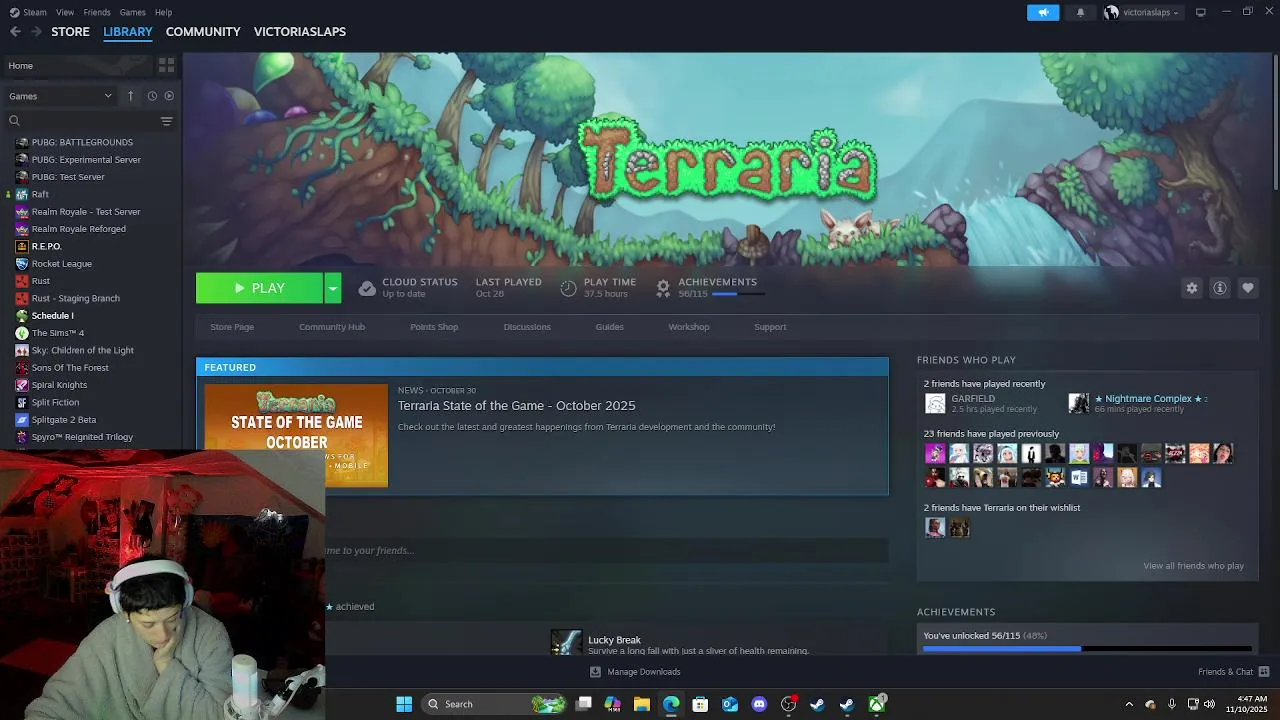The height and width of the screenshot is (720, 1280).
Task: Open Friends & Chat icon
Action: pyautogui.click(x=1263, y=672)
